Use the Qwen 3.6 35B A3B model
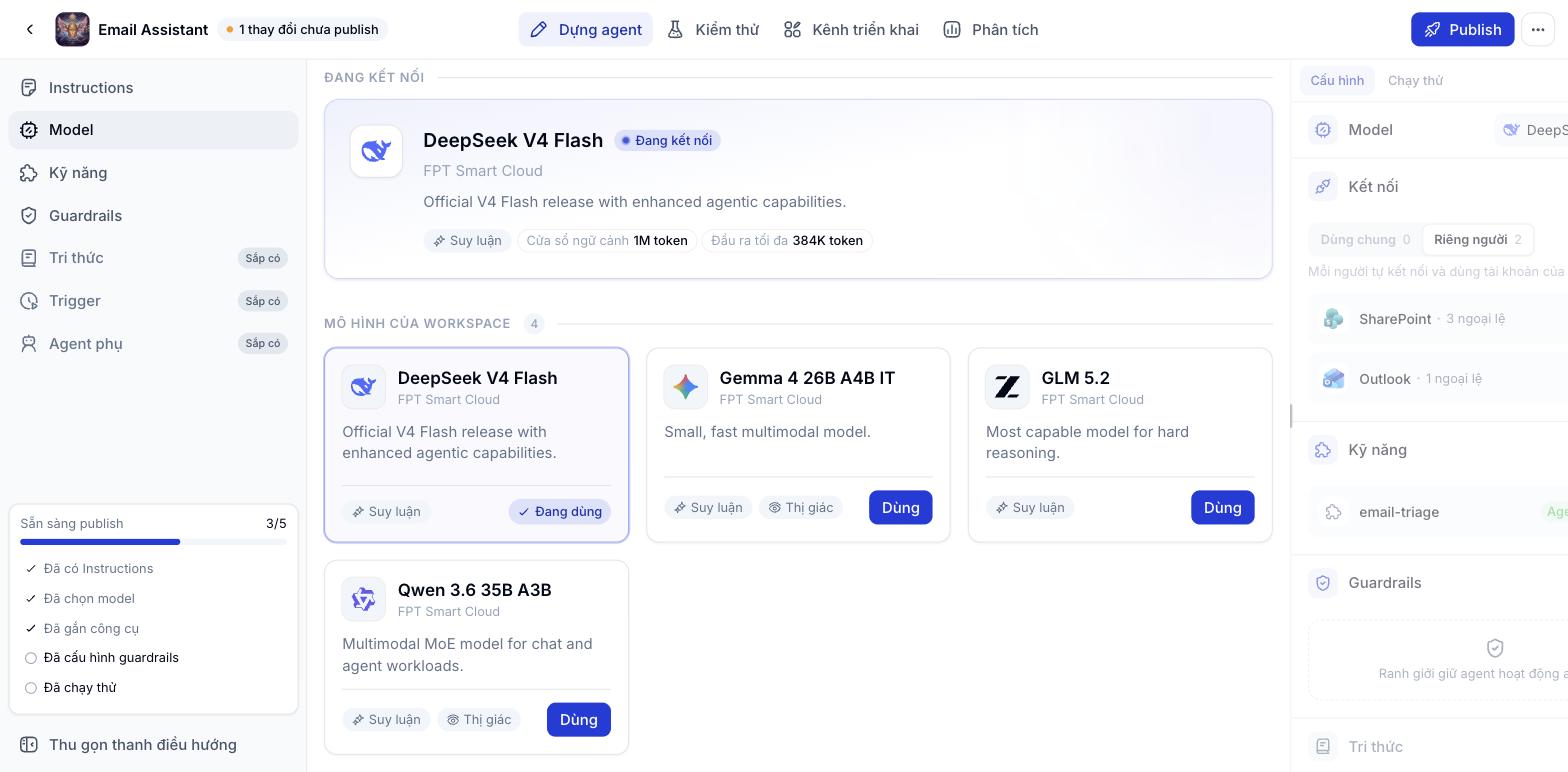The height and width of the screenshot is (772, 1568). point(578,720)
